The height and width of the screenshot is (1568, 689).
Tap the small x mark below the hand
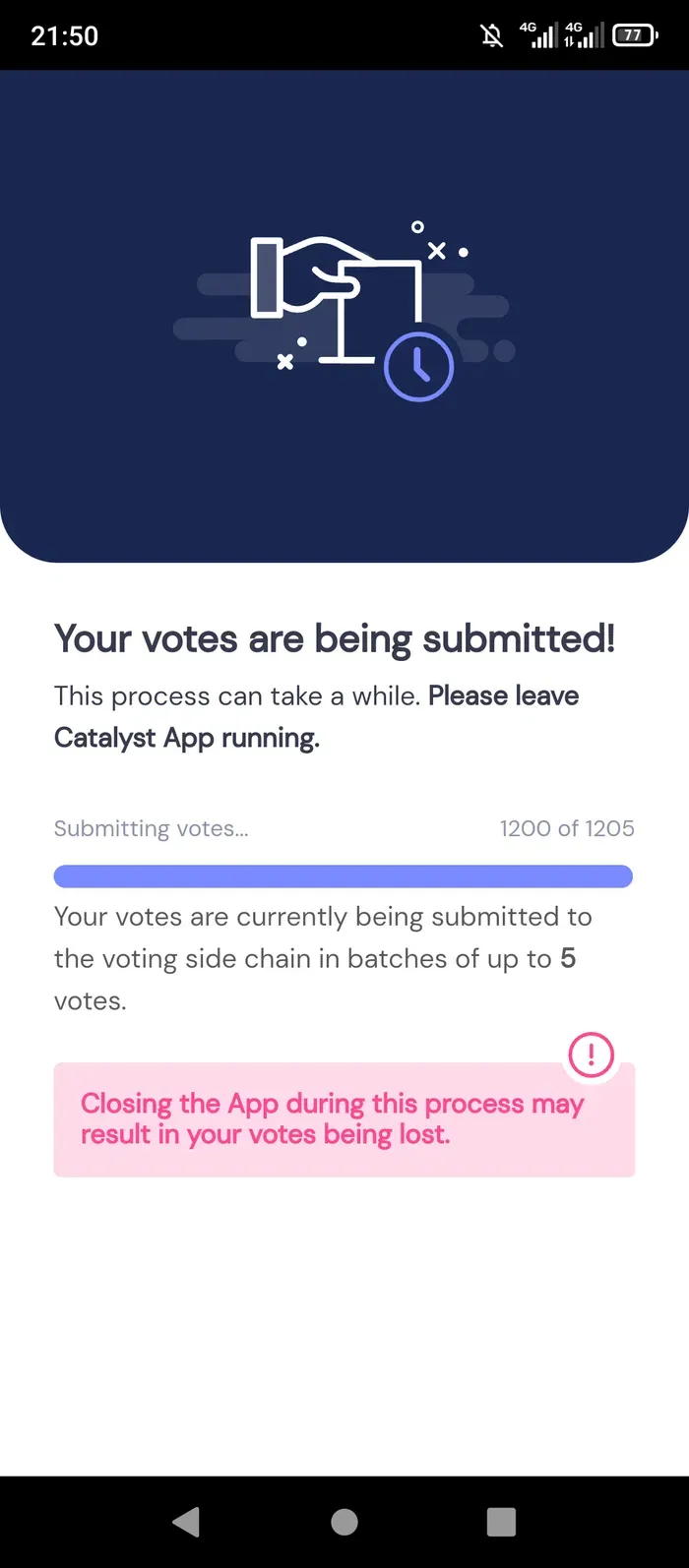pyautogui.click(x=285, y=362)
